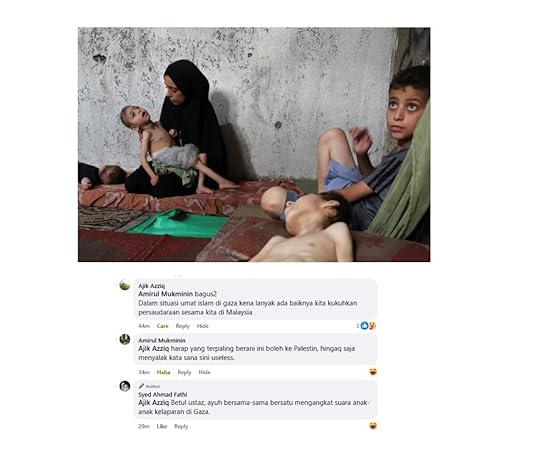View haha emoji reaction on first comment
This screenshot has width=540, height=462.
click(372, 325)
